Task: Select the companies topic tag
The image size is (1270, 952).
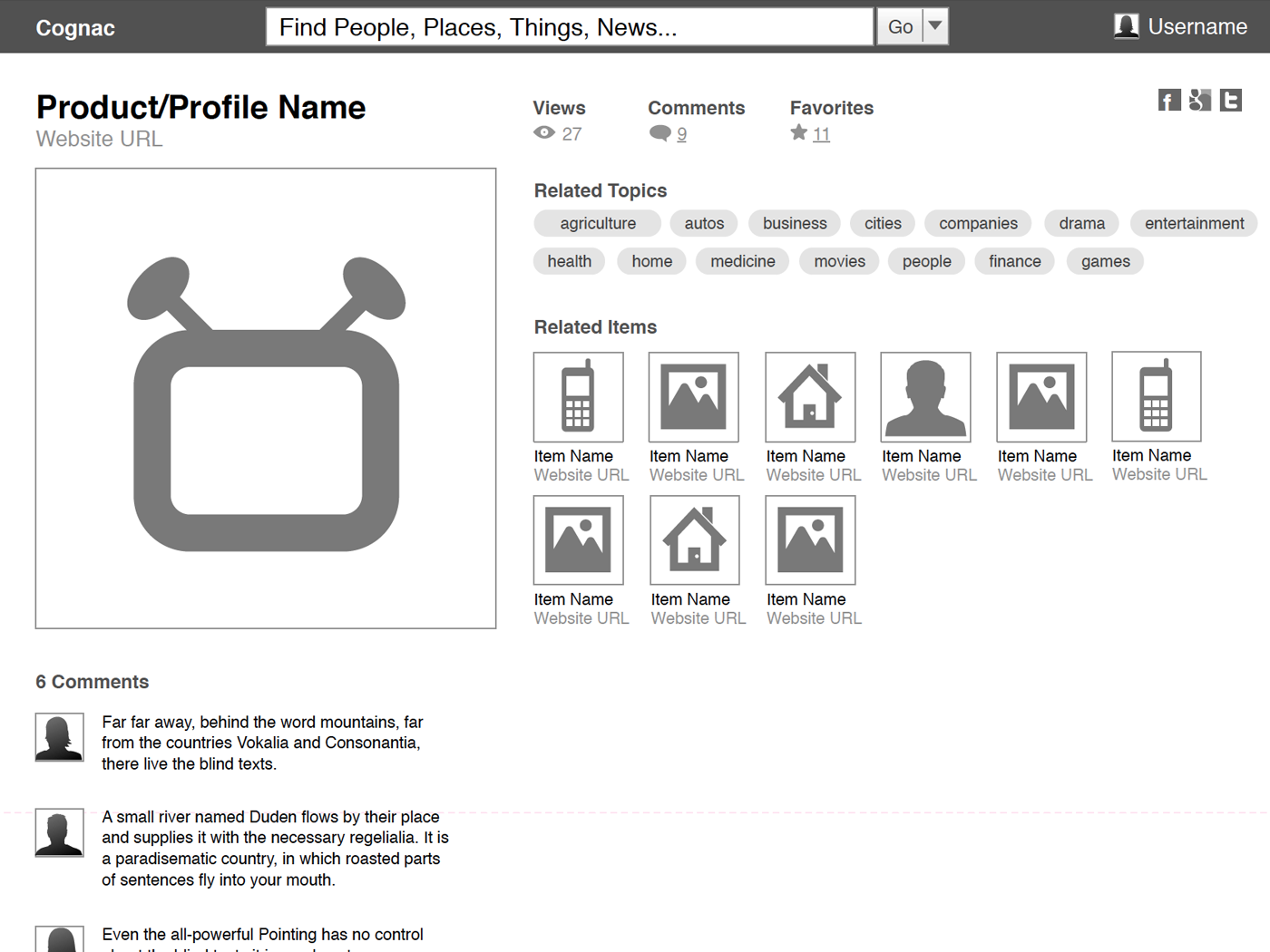Action: coord(978,223)
